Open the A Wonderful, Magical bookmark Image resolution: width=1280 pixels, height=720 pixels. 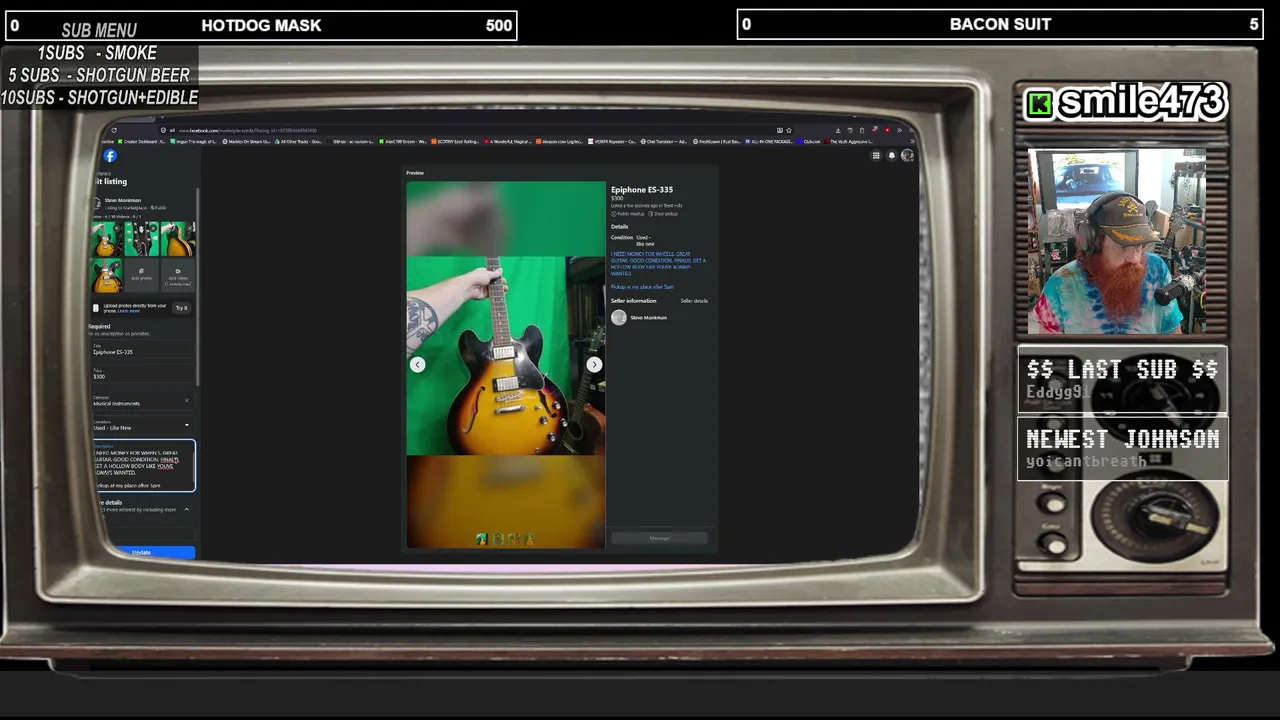pyautogui.click(x=509, y=142)
